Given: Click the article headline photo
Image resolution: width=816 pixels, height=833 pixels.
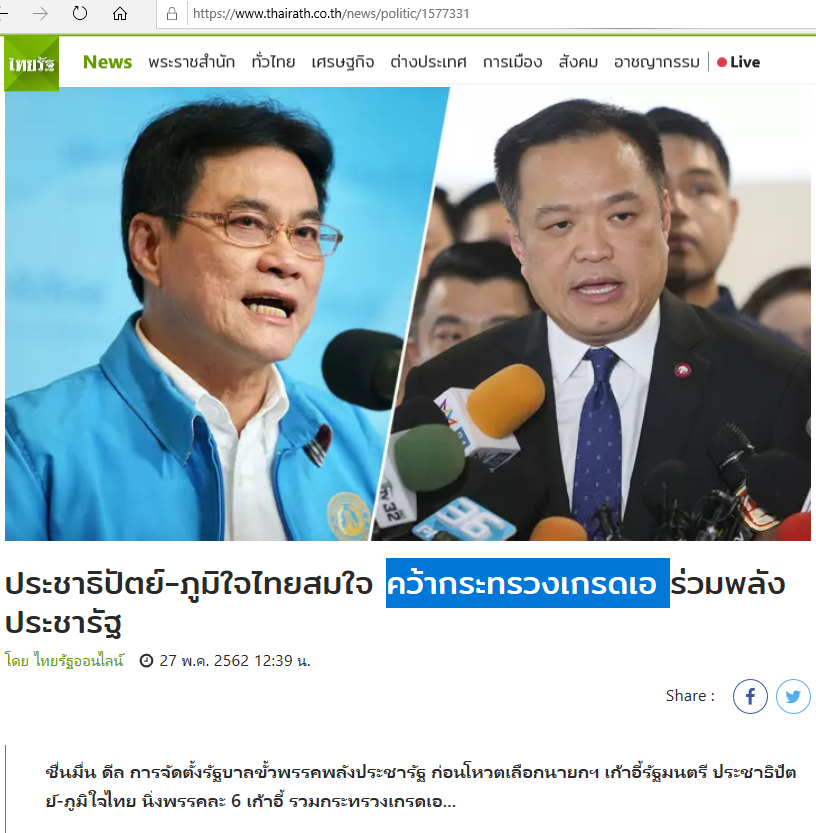Looking at the screenshot, I should (x=408, y=314).
